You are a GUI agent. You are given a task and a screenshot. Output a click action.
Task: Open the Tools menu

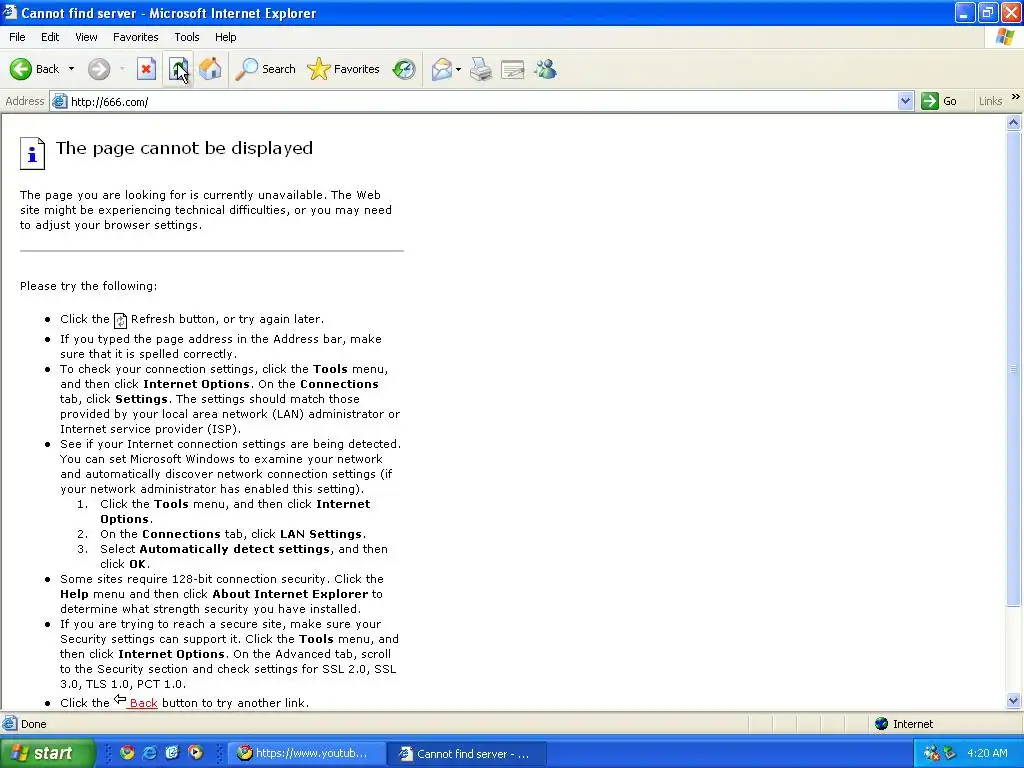(187, 37)
